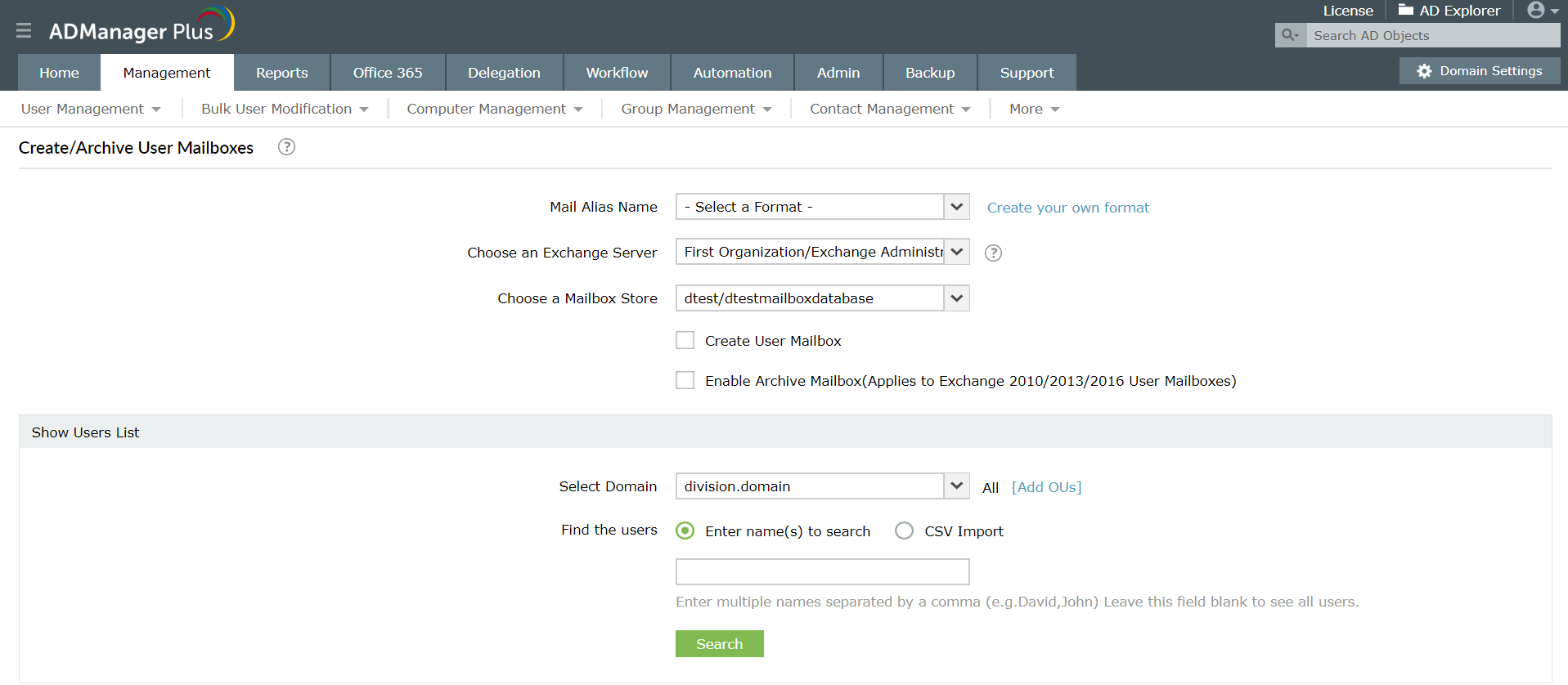Click the user names search input field

click(822, 571)
